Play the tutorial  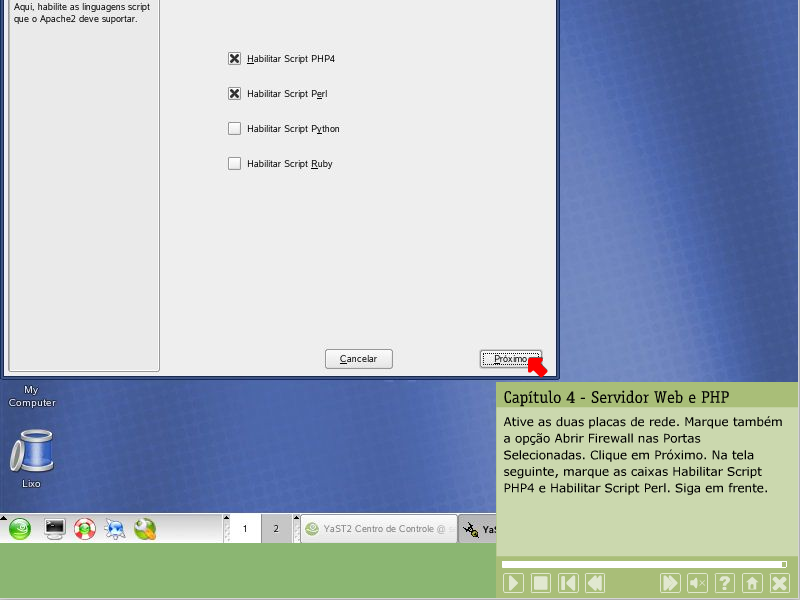point(513,583)
